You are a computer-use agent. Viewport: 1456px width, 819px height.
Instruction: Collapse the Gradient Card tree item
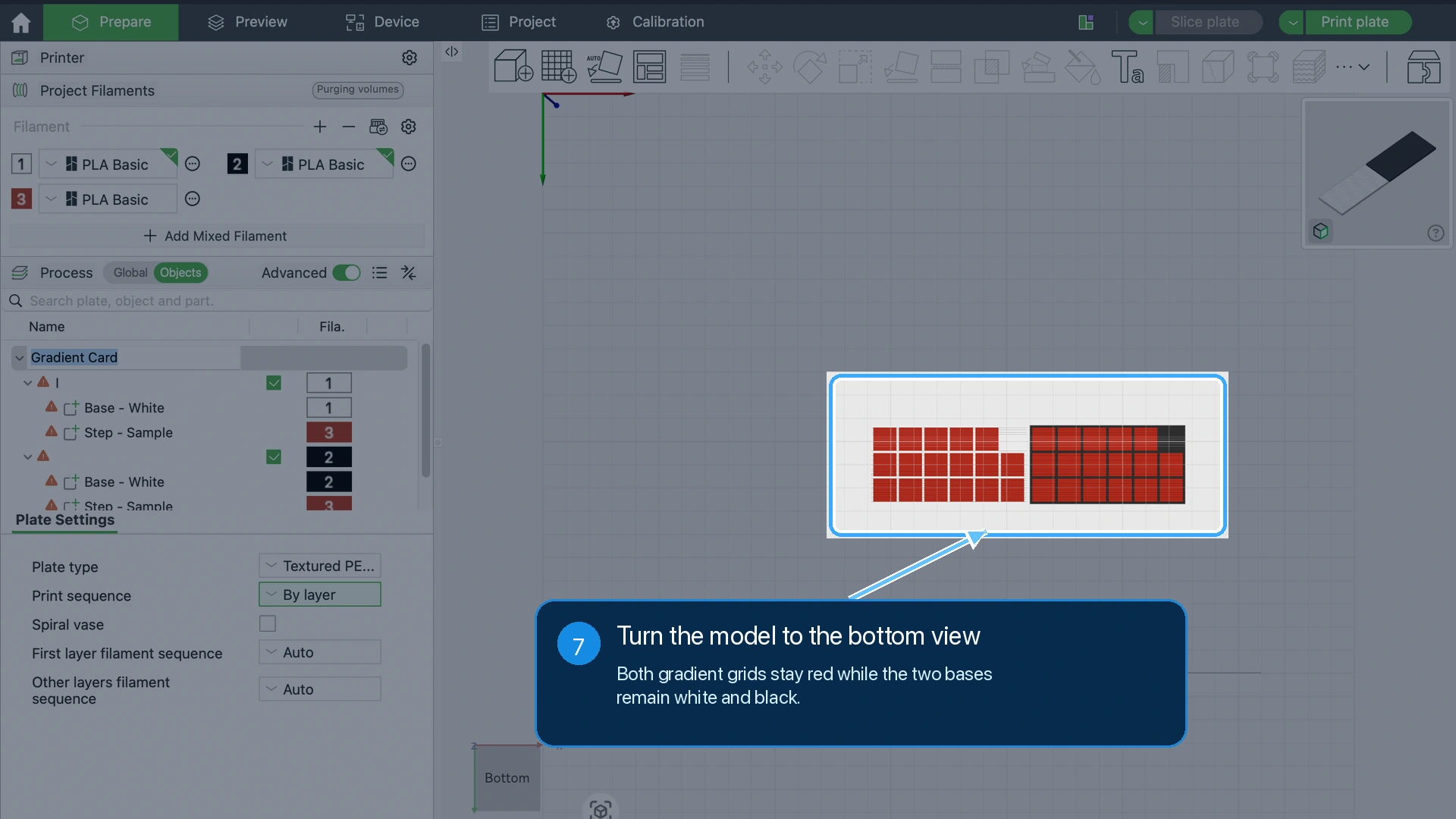click(x=20, y=357)
